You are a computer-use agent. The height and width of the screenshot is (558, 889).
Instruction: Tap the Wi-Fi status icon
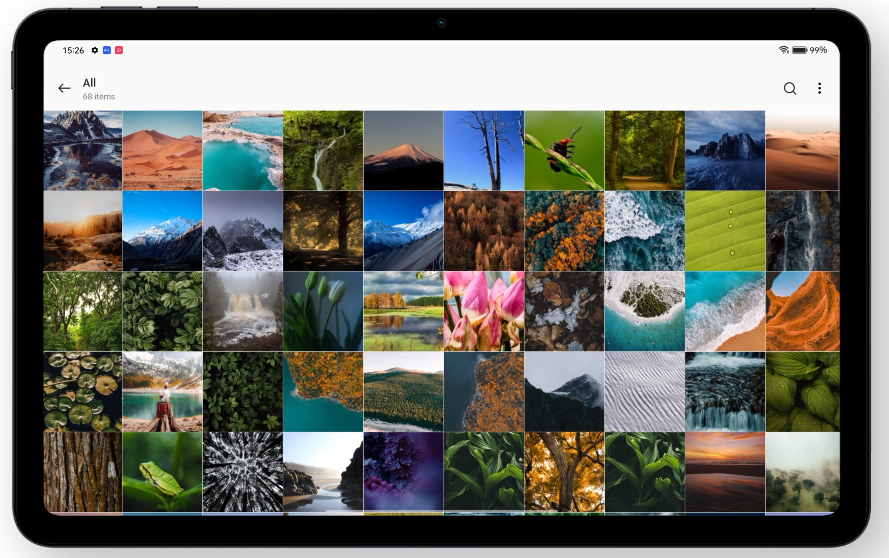point(784,50)
